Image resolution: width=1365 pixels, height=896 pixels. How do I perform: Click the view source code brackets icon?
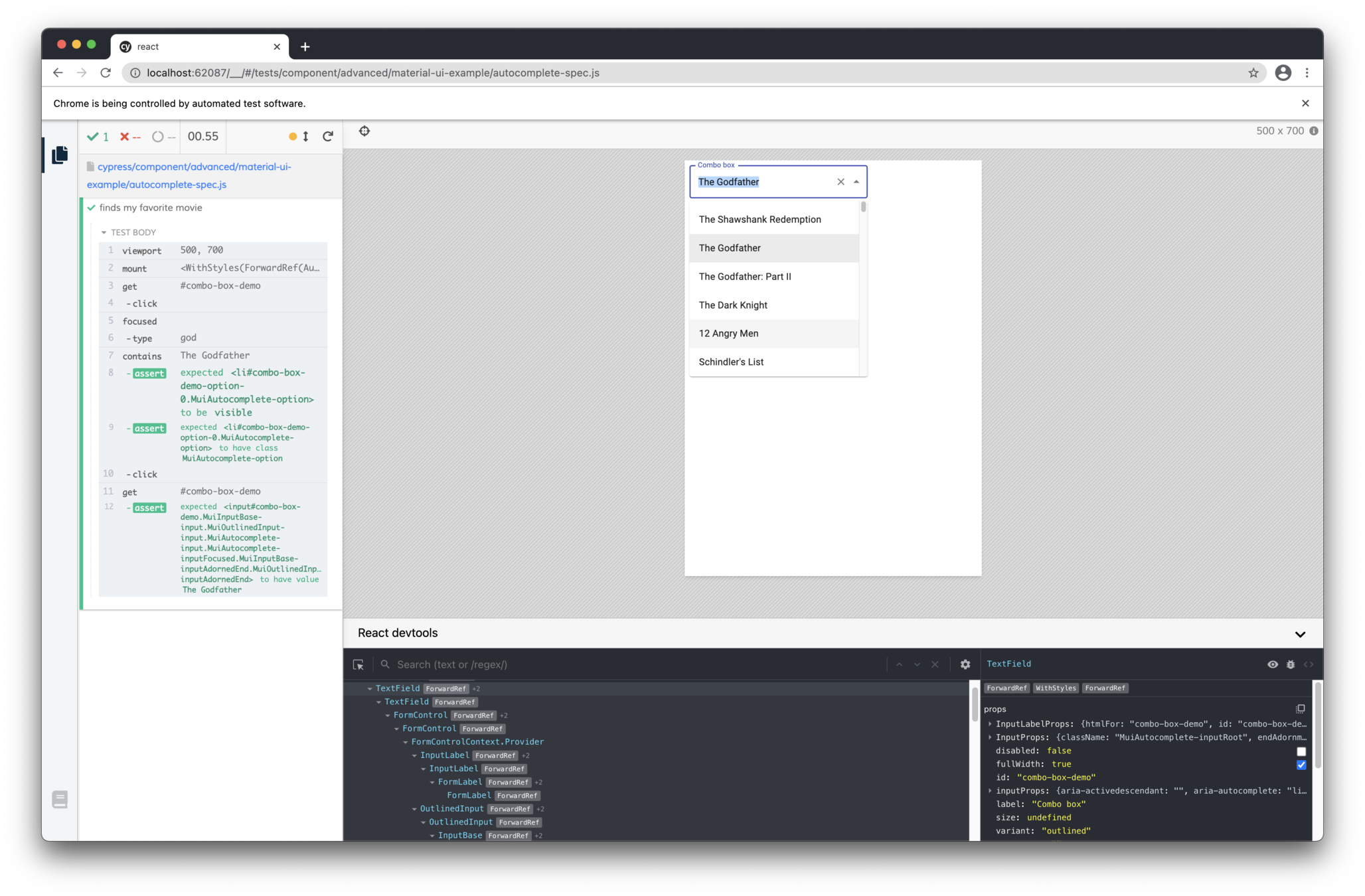[x=1309, y=664]
